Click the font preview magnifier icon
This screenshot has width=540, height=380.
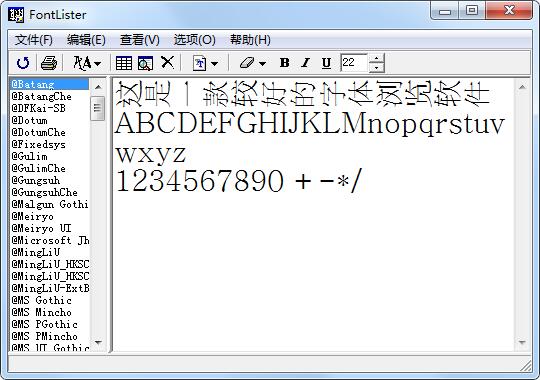click(x=145, y=63)
